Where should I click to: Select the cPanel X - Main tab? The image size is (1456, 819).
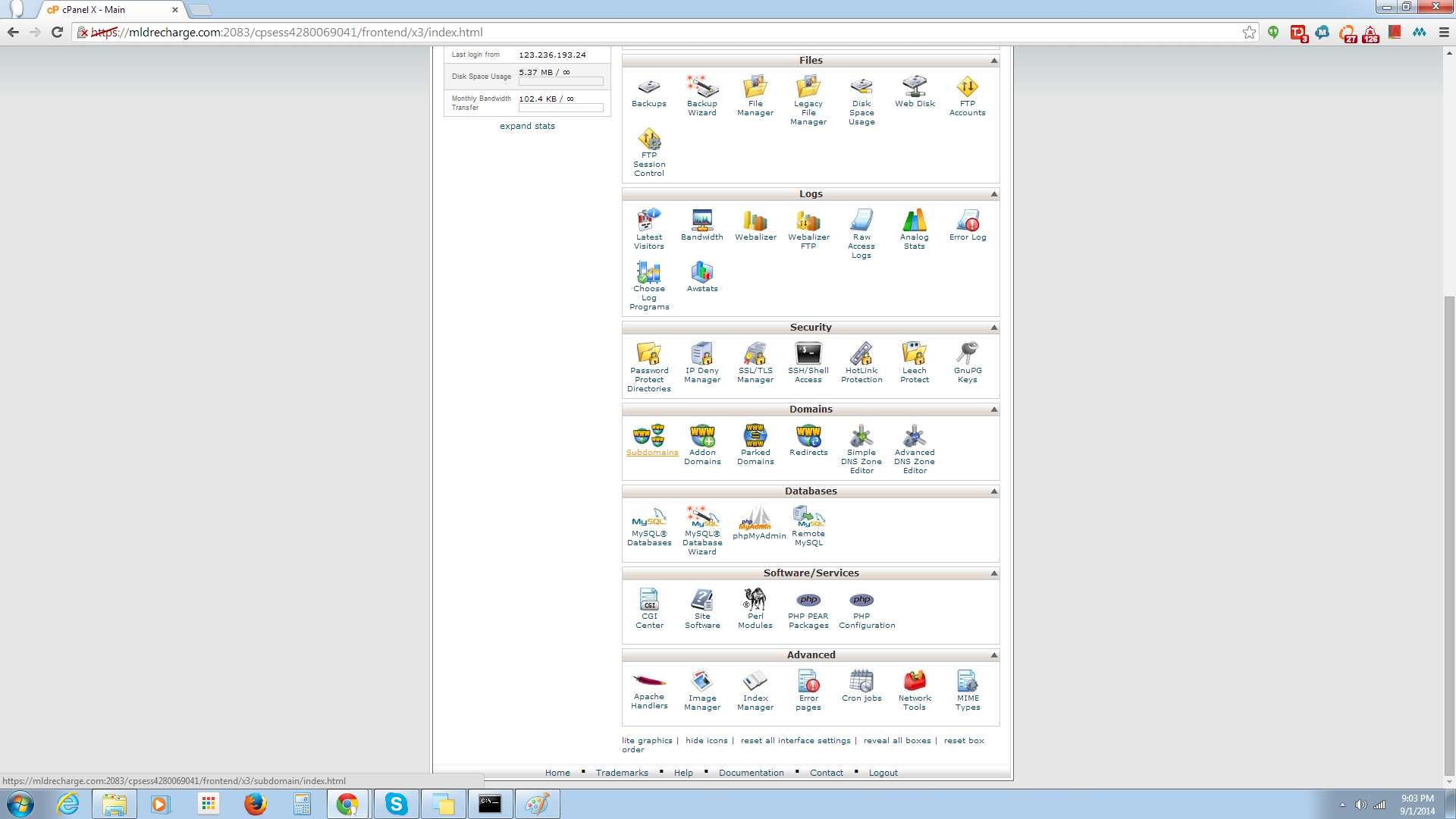[x=112, y=10]
